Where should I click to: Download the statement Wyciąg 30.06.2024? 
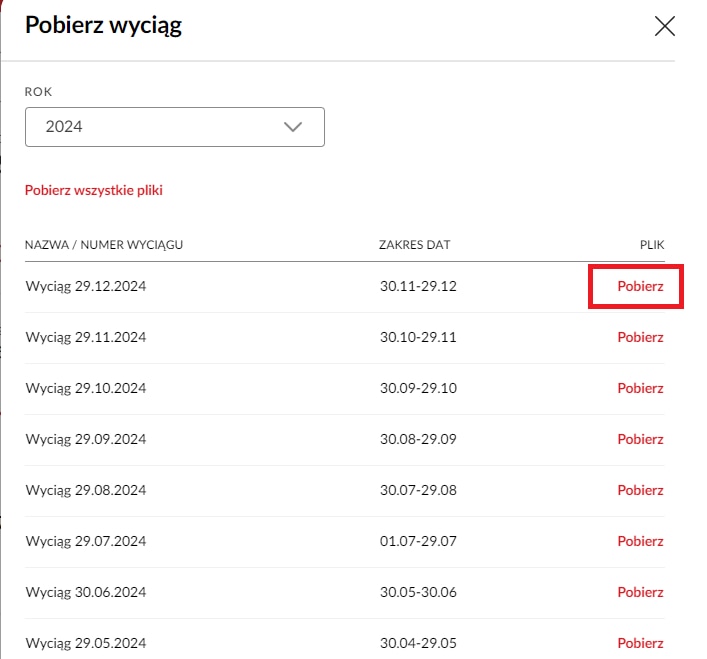tap(640, 592)
